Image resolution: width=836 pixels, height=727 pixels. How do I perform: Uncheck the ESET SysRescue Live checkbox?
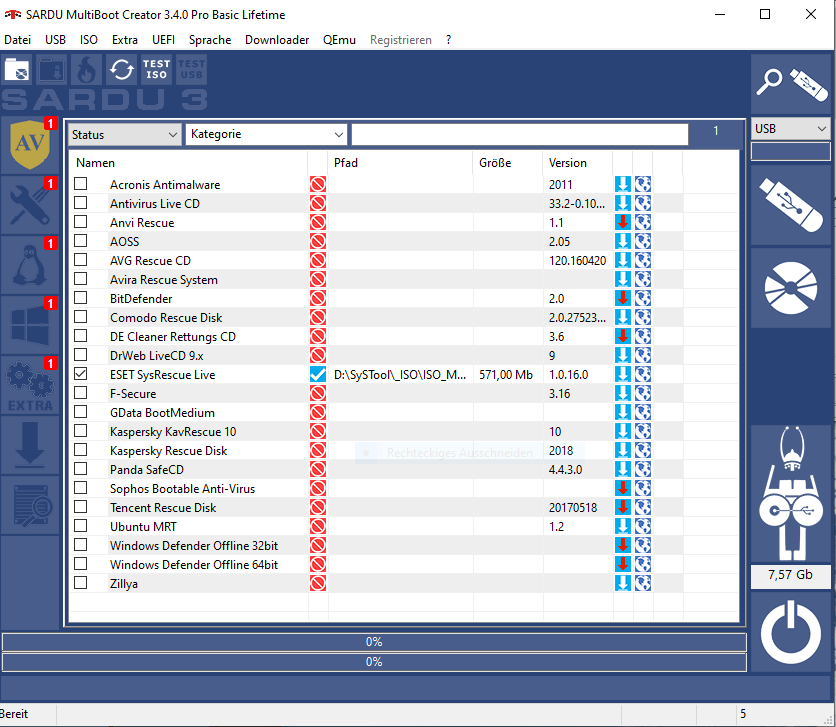pyautogui.click(x=81, y=374)
